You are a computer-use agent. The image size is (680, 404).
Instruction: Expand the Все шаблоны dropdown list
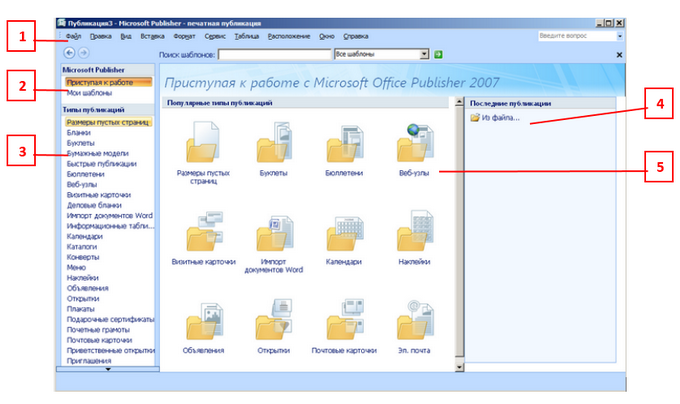[424, 54]
